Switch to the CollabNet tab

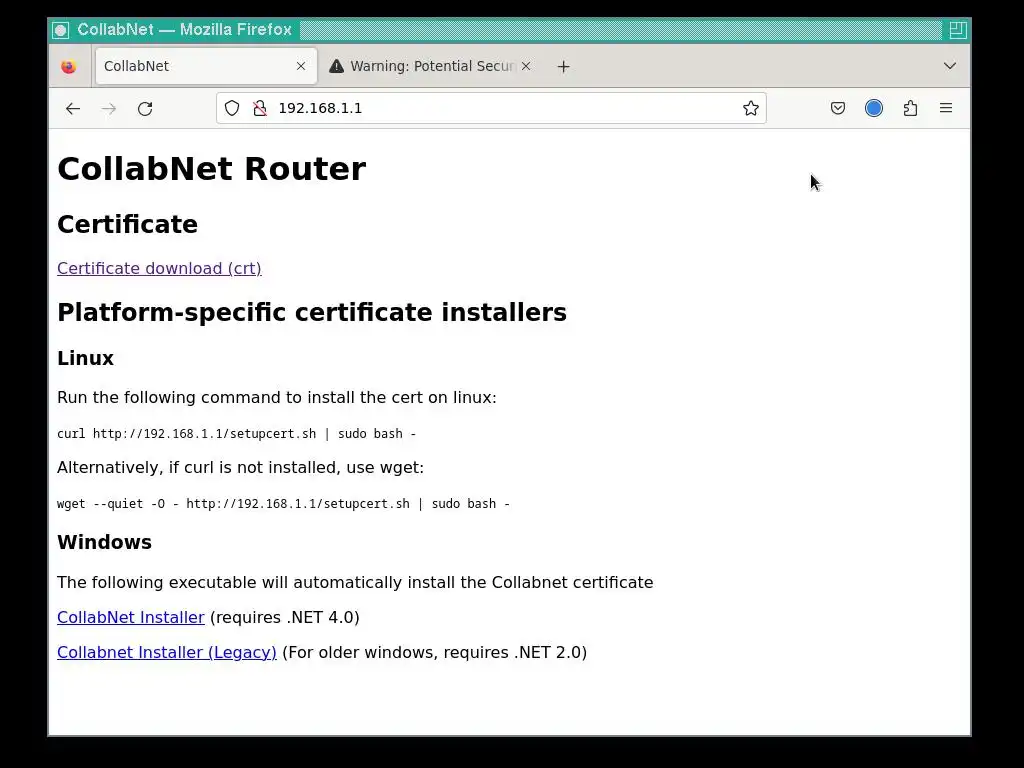206,66
